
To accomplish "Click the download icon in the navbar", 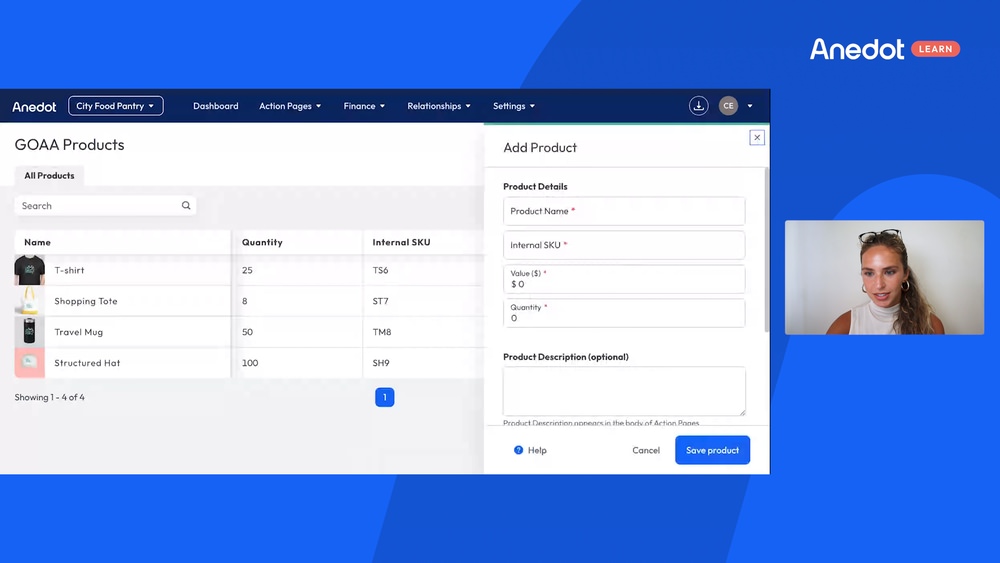I will pyautogui.click(x=699, y=106).
